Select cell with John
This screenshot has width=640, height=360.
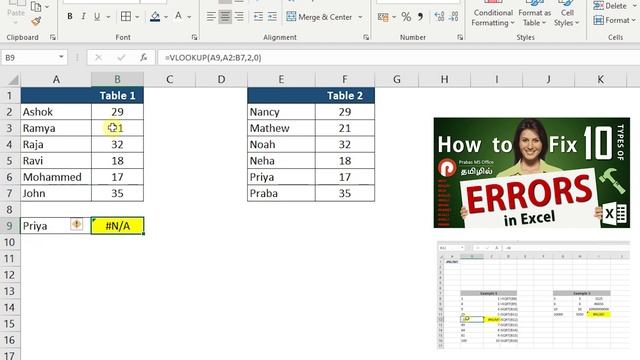[56, 193]
